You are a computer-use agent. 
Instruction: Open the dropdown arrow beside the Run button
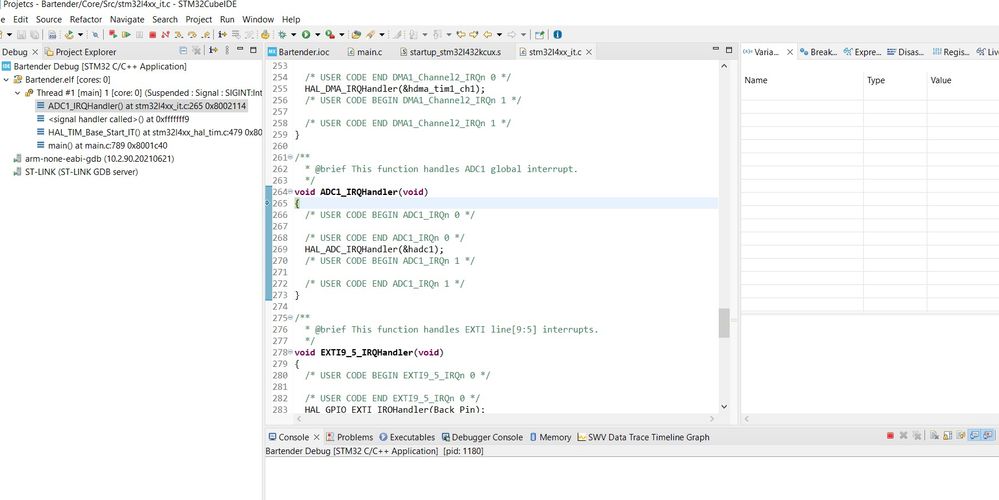317,35
